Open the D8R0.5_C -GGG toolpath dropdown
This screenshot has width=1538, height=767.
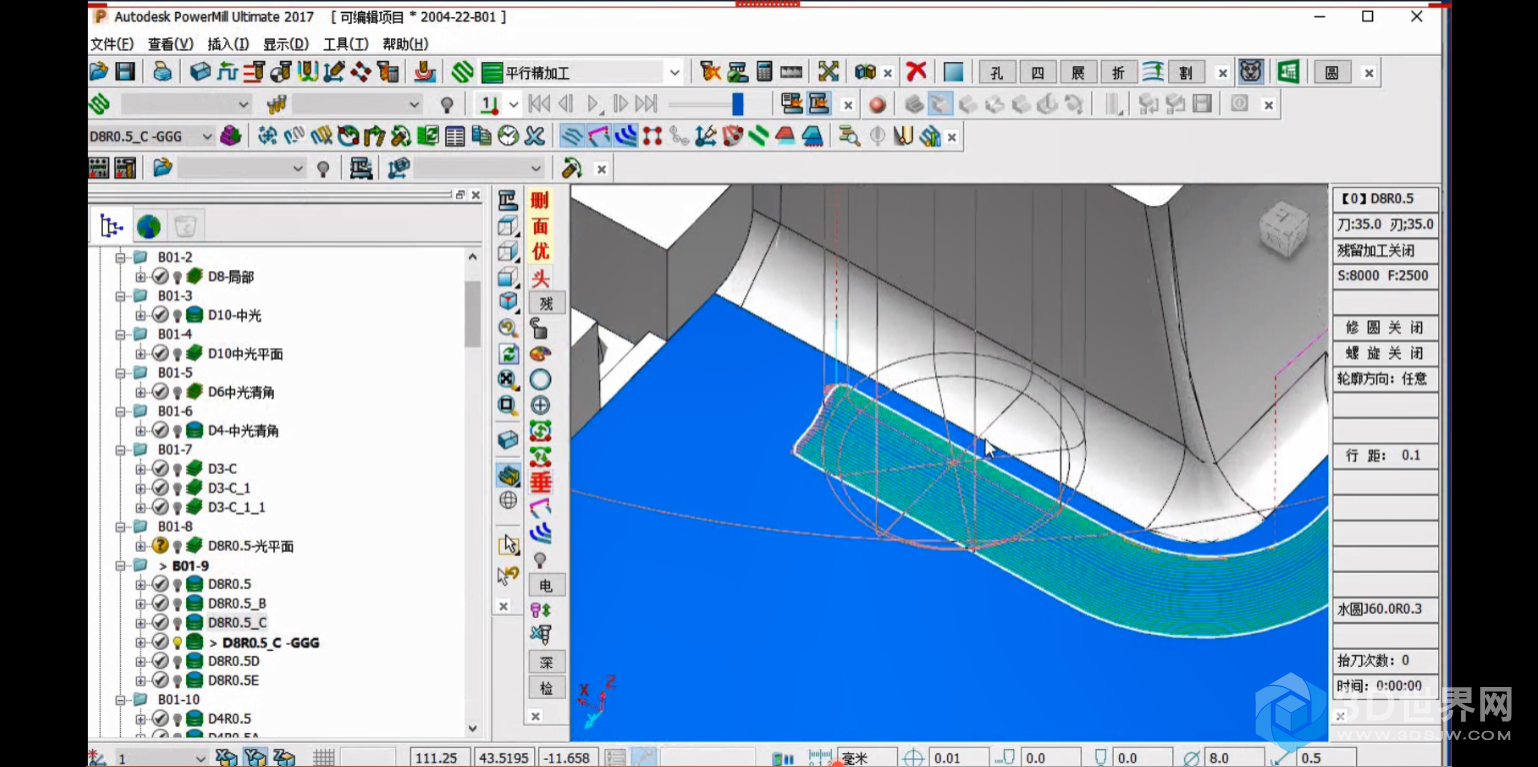pyautogui.click(x=207, y=136)
